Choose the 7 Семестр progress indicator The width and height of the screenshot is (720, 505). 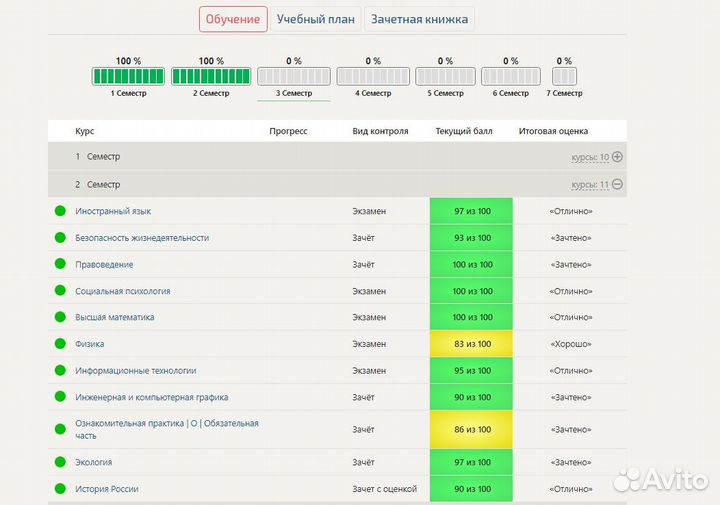click(x=565, y=77)
